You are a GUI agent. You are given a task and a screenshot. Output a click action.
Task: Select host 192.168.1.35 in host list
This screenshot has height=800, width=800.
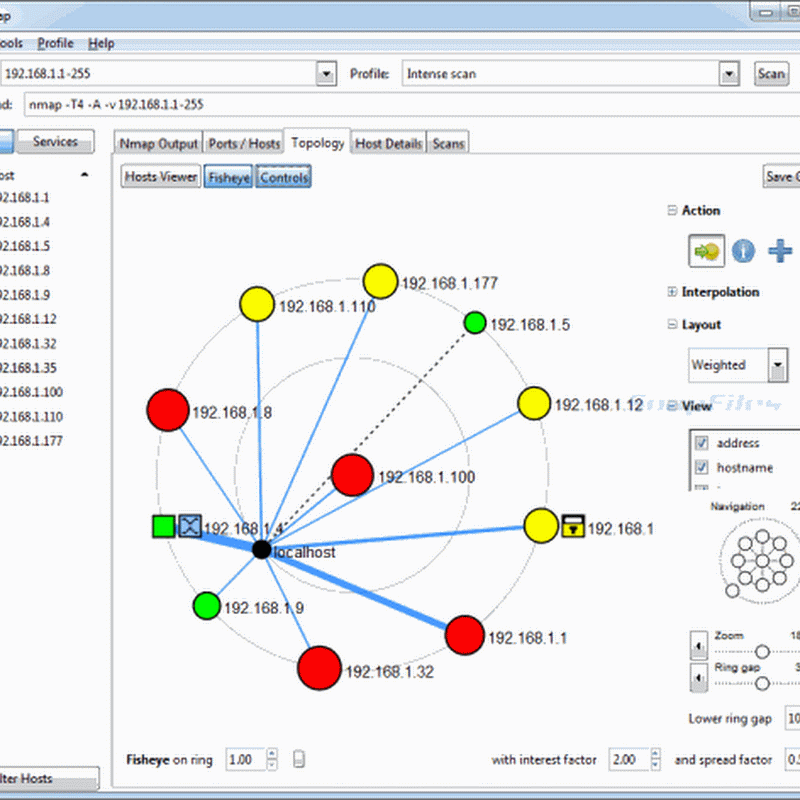click(29, 367)
